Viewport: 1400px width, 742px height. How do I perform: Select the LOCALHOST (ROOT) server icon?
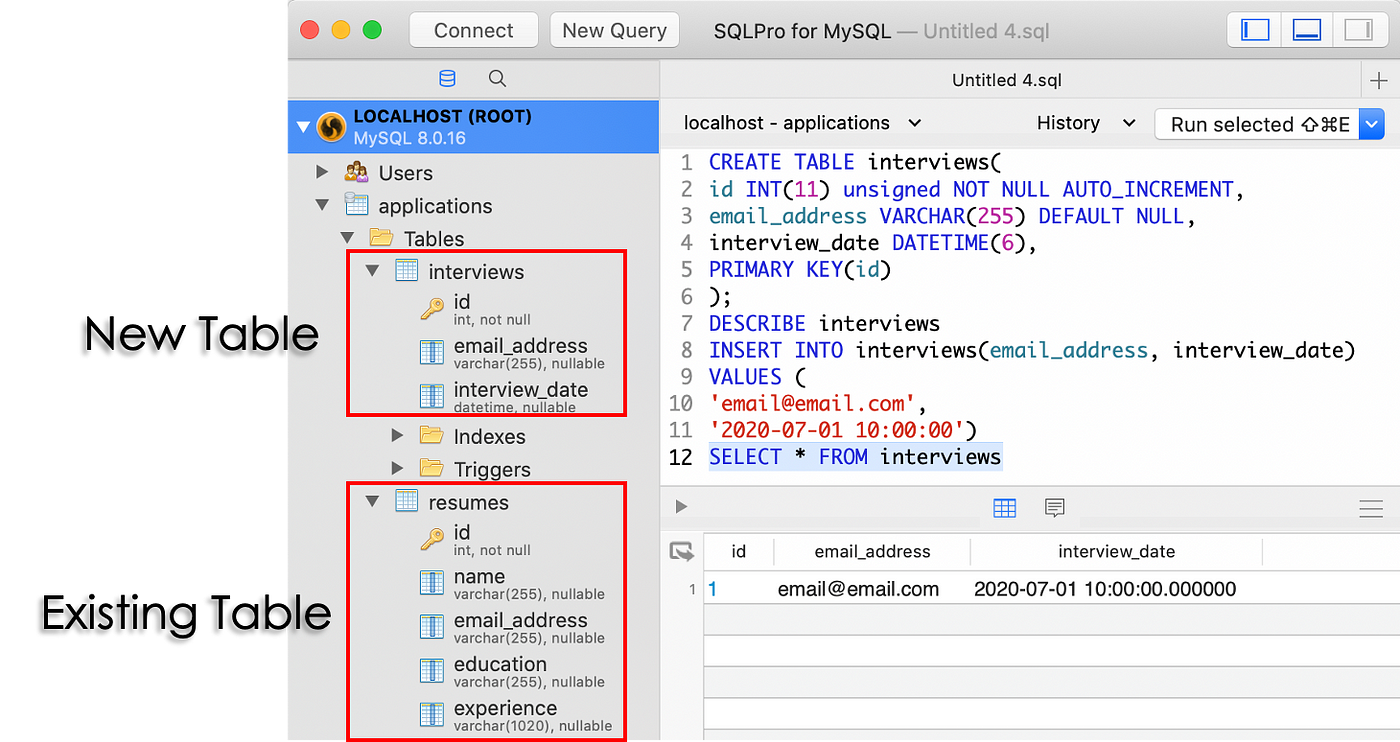click(331, 127)
